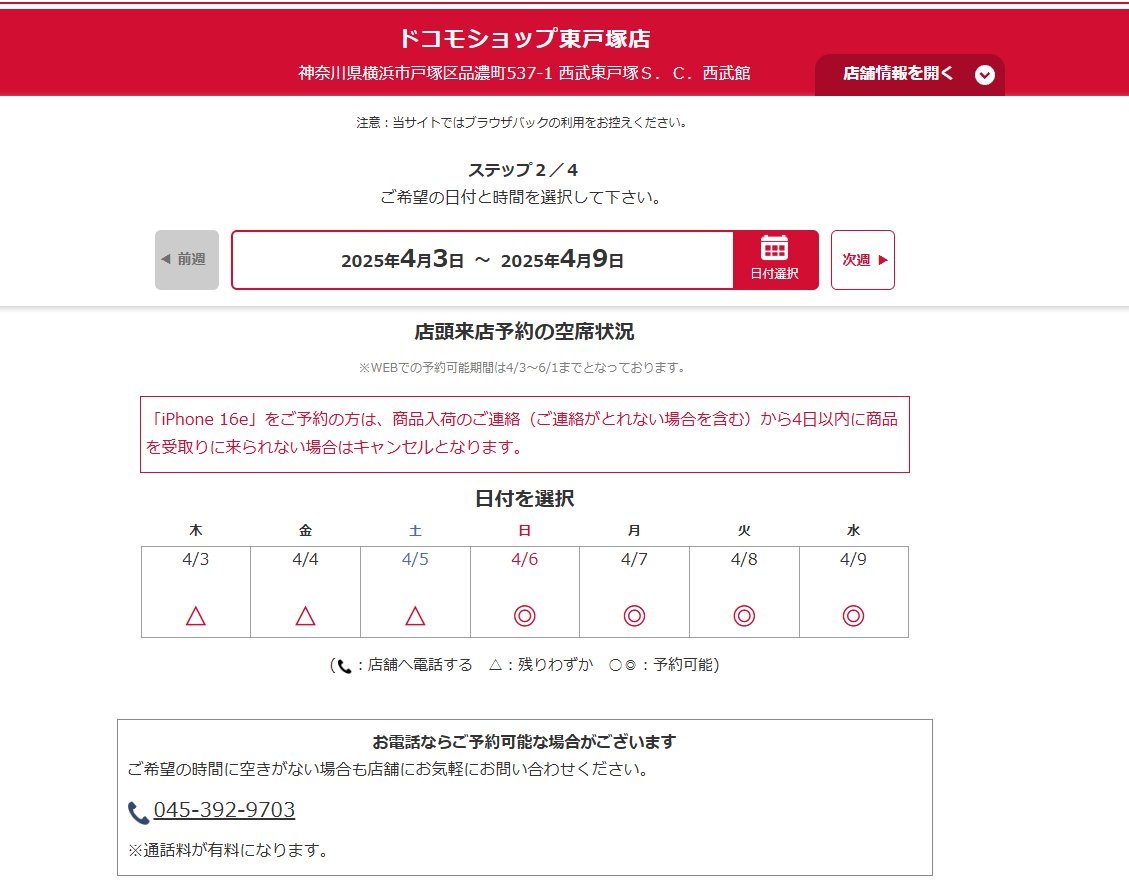Click the 4/9 date label
The image size is (1129, 880).
(853, 559)
